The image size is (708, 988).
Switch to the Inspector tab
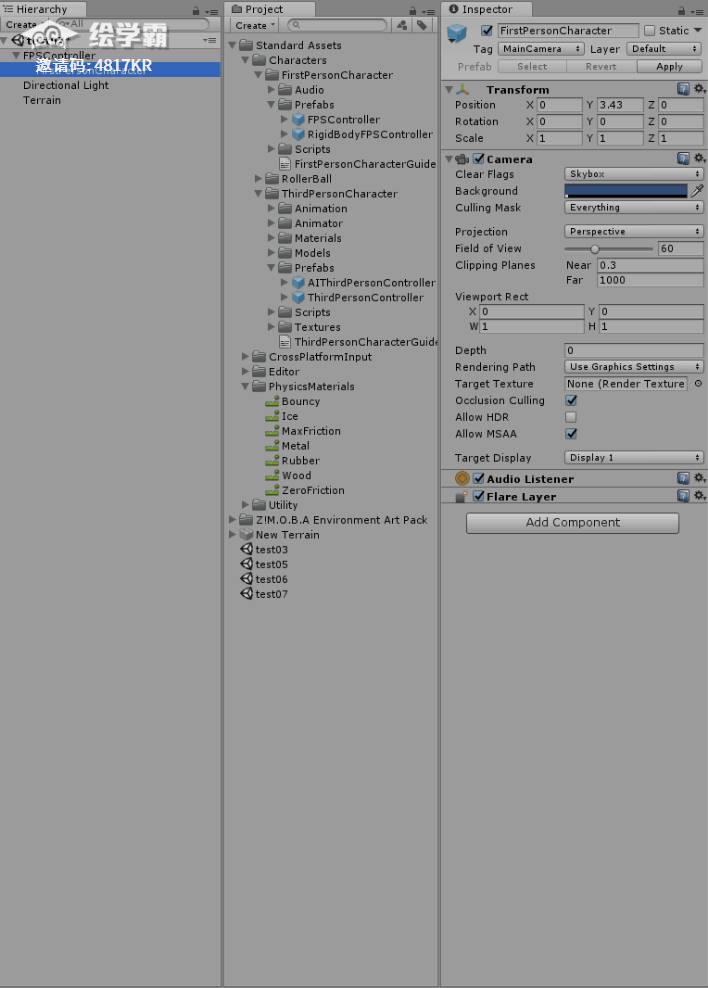[x=486, y=9]
